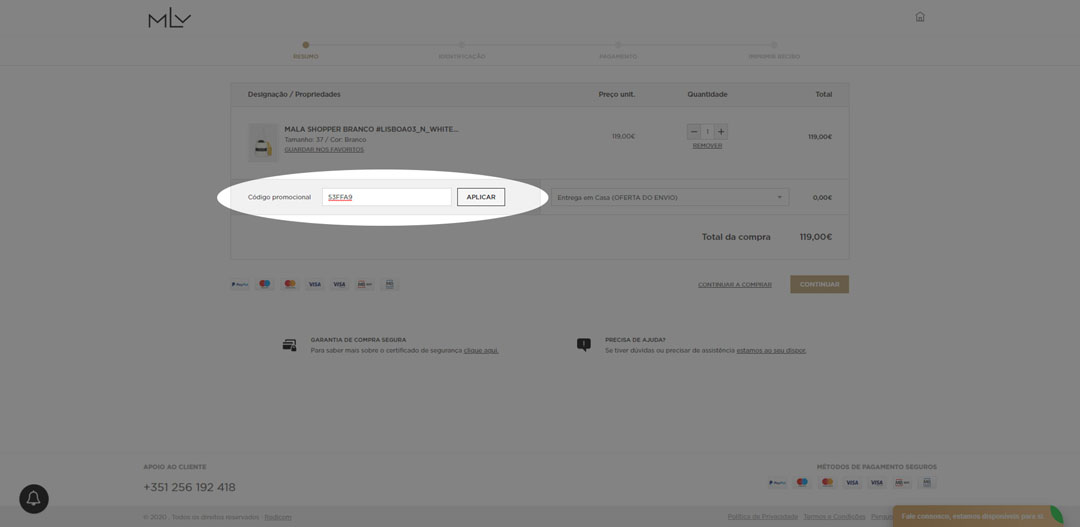Open the home icon at top right
This screenshot has height=527, width=1080.
pos(920,17)
